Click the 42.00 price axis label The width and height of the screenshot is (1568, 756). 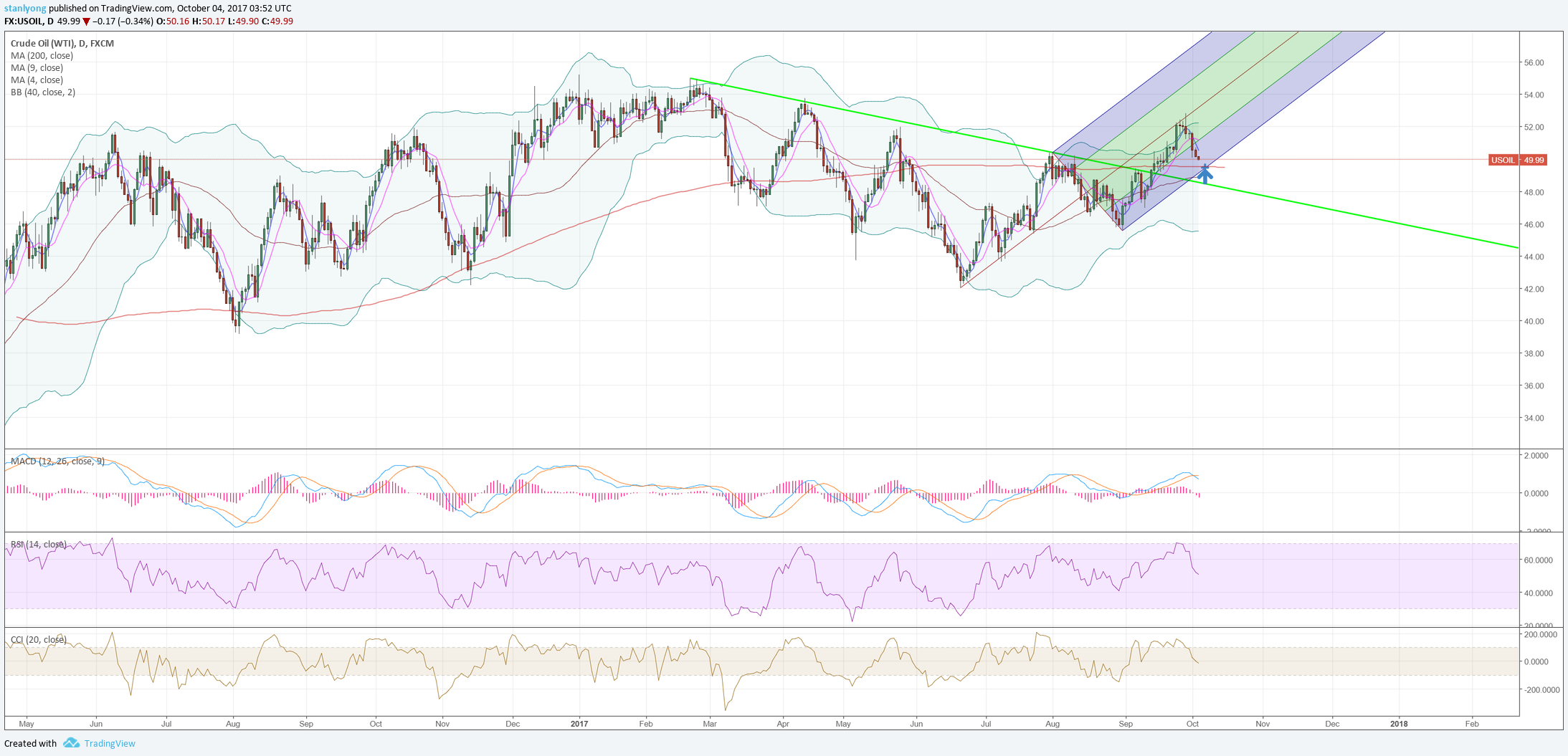(1534, 289)
